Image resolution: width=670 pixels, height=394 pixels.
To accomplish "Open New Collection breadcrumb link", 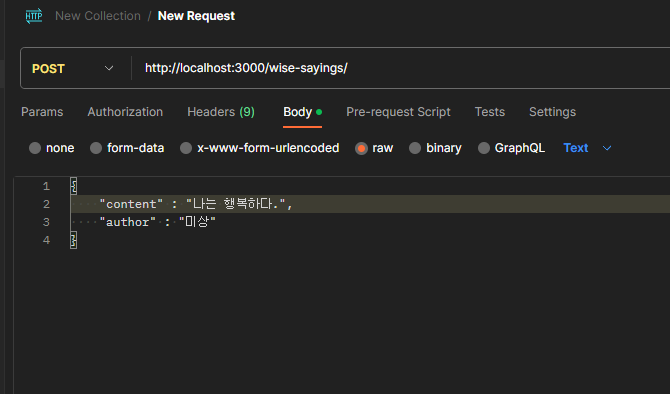I will 98,16.
